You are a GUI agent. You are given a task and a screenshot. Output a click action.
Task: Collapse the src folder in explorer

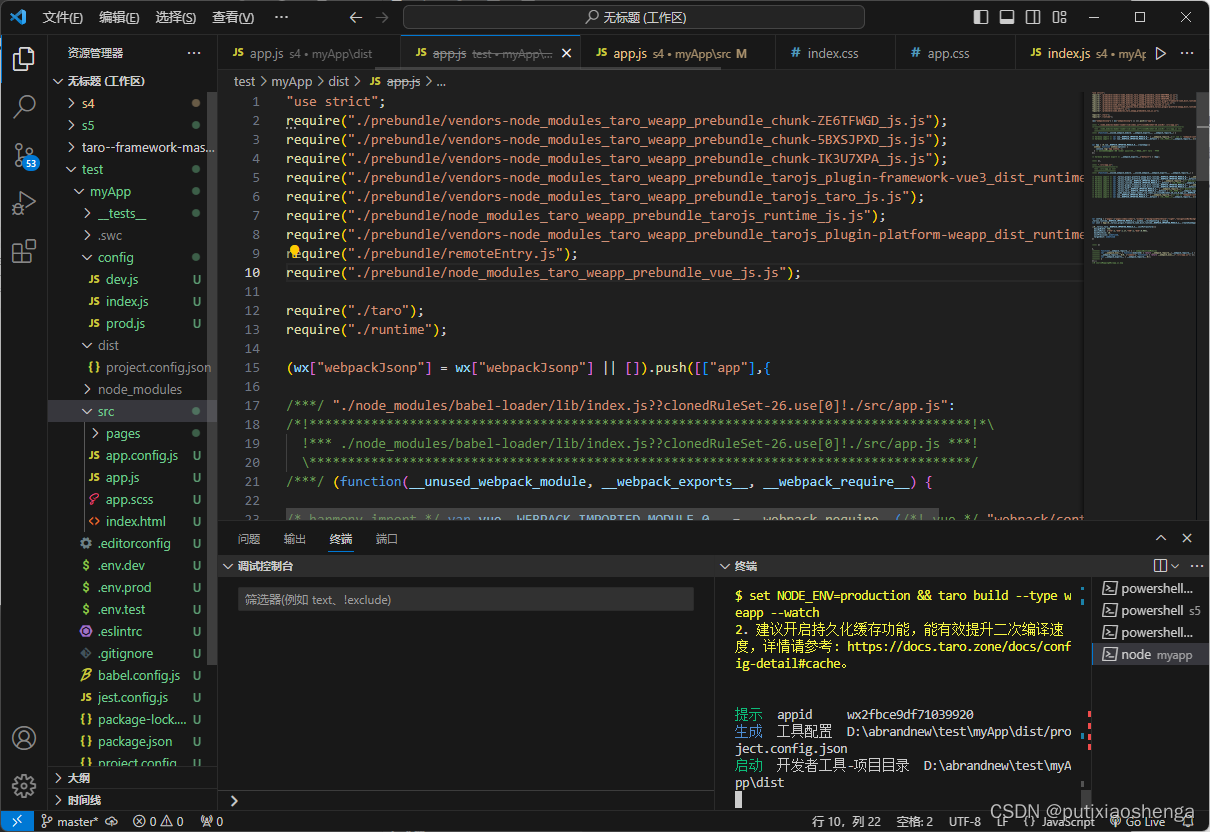105,411
